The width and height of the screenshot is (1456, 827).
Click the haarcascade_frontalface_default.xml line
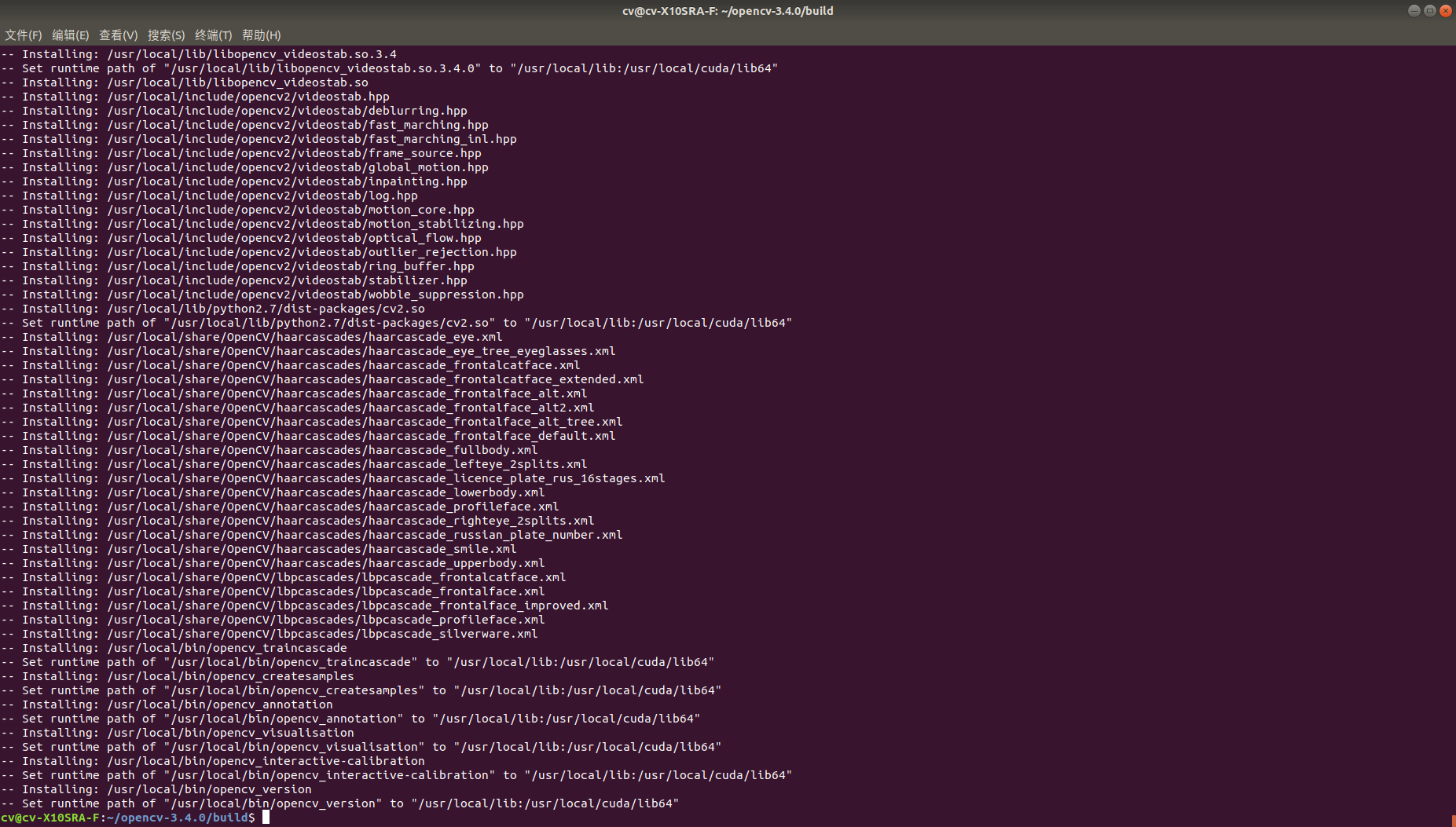coord(308,436)
